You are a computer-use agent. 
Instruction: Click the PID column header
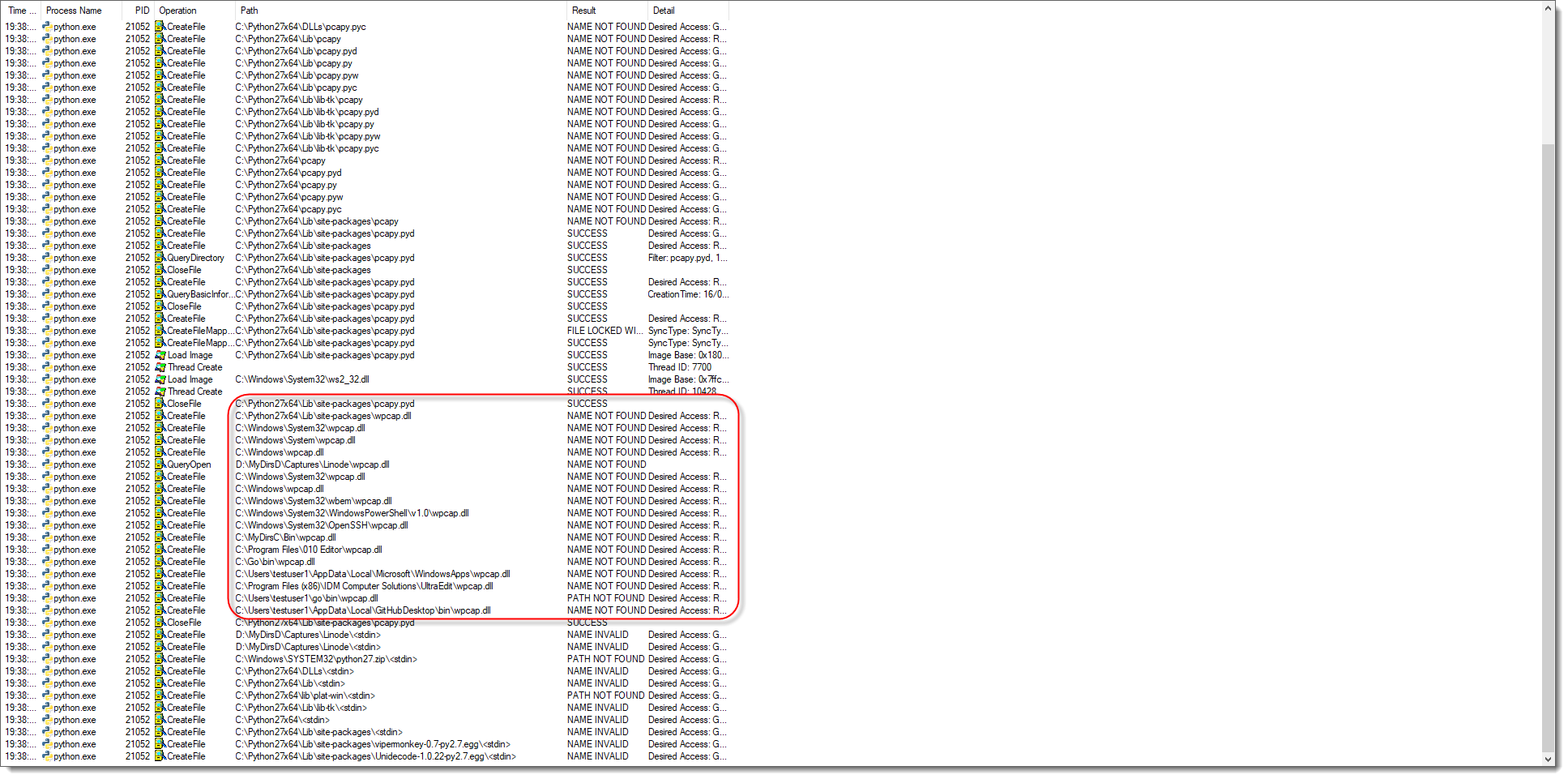(x=140, y=11)
